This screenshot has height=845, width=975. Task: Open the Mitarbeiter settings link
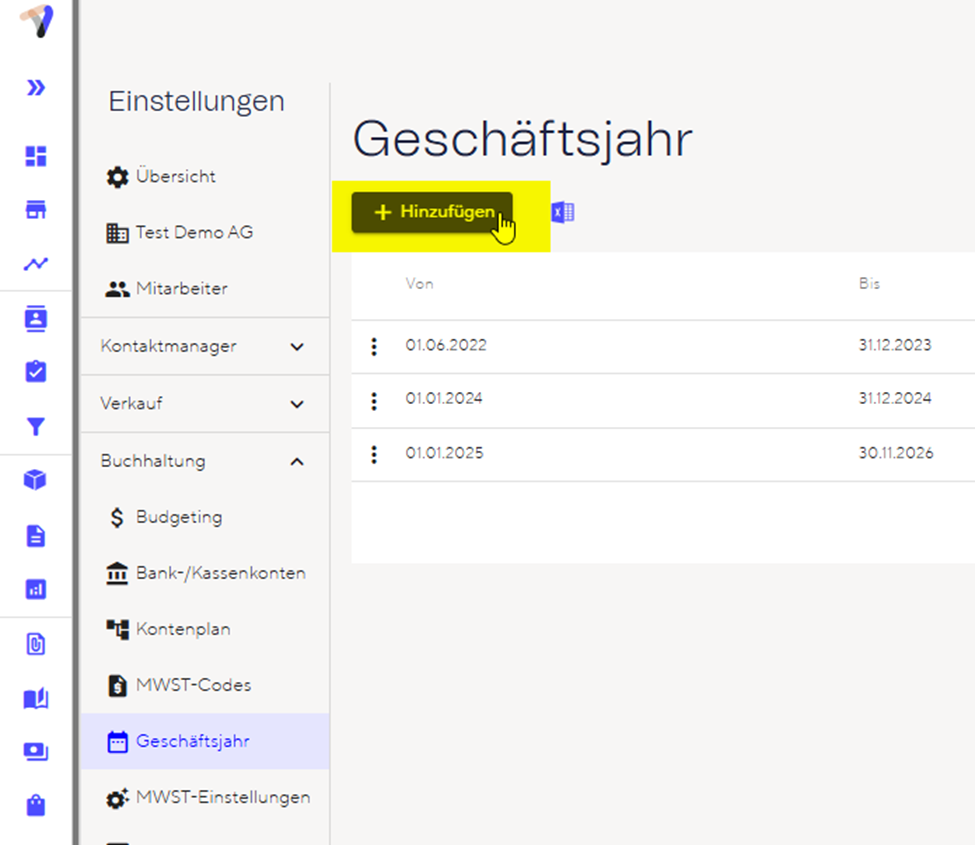181,288
